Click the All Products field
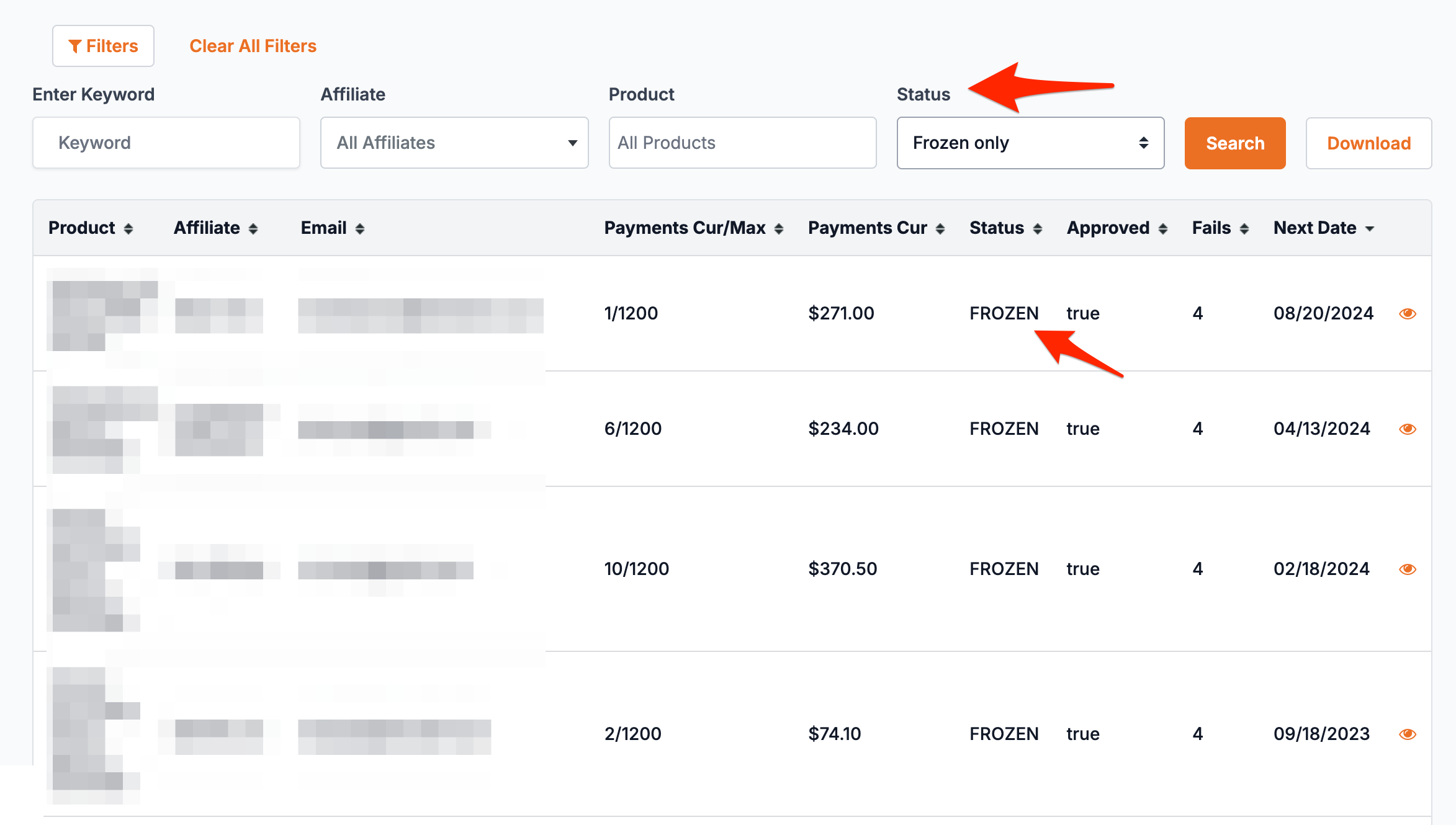The height and width of the screenshot is (825, 1456). point(742,143)
